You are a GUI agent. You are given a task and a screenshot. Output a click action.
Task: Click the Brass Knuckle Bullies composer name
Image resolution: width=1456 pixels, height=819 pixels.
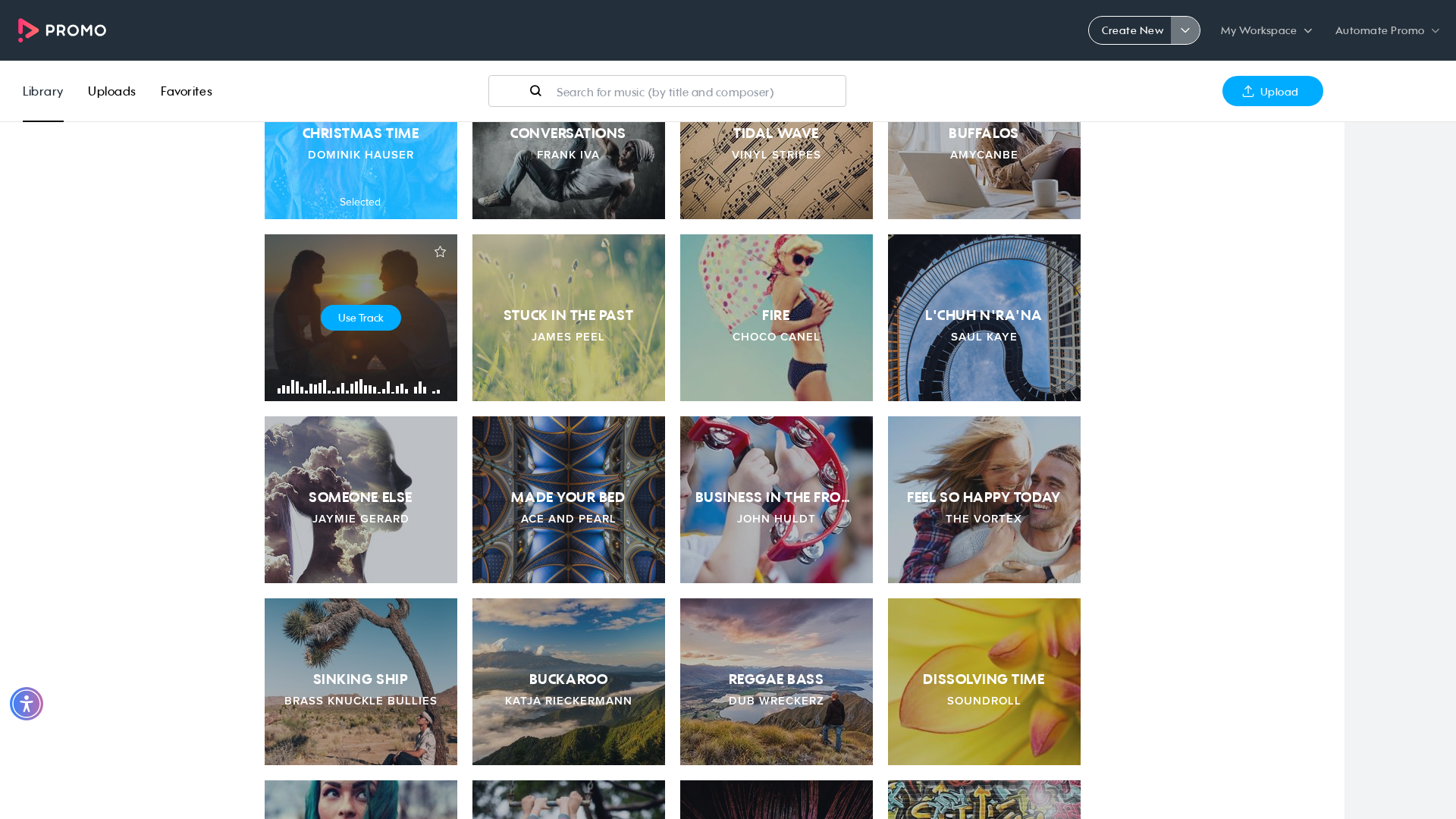coord(361,701)
